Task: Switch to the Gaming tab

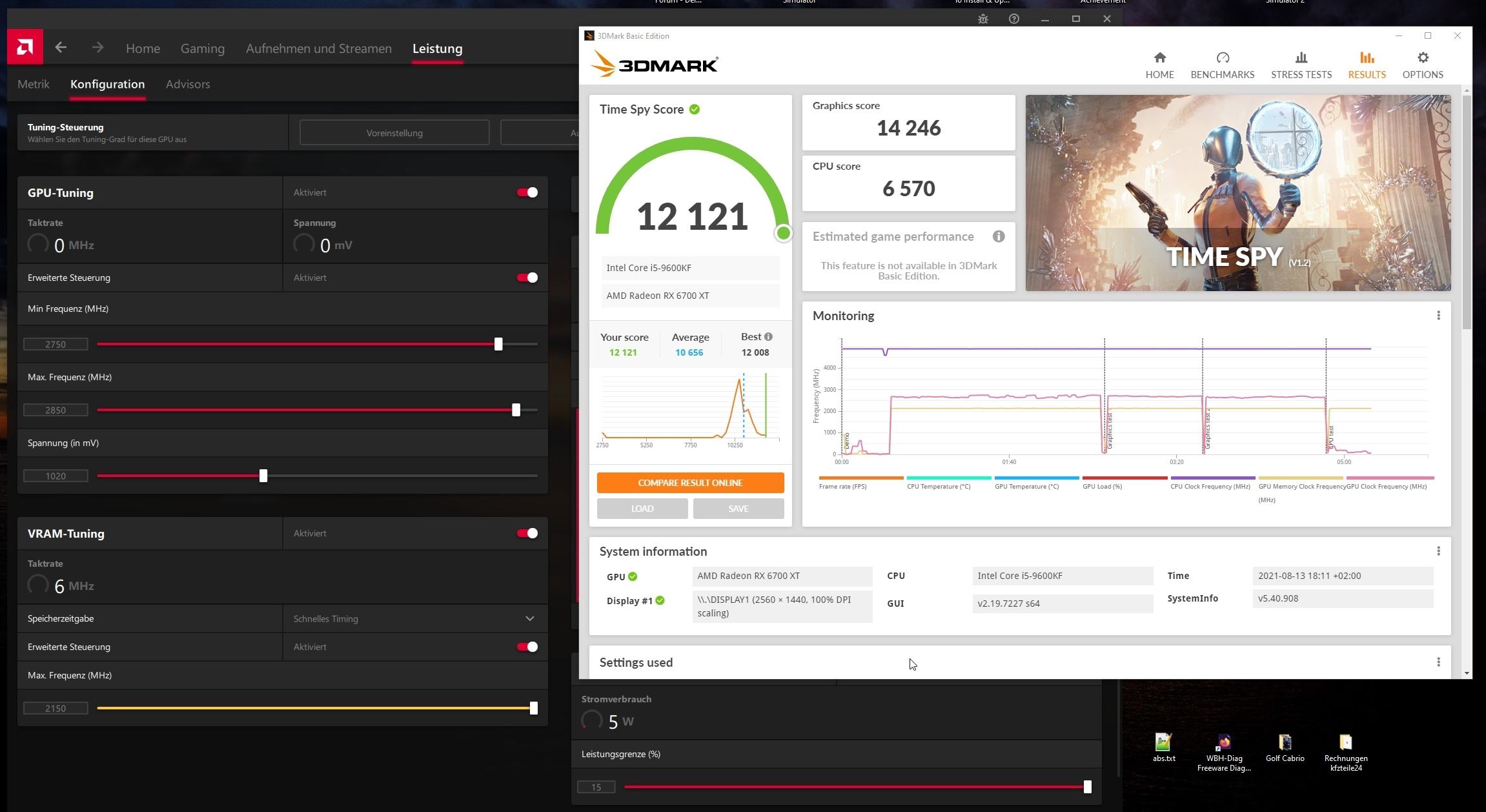Action: pyautogui.click(x=202, y=48)
